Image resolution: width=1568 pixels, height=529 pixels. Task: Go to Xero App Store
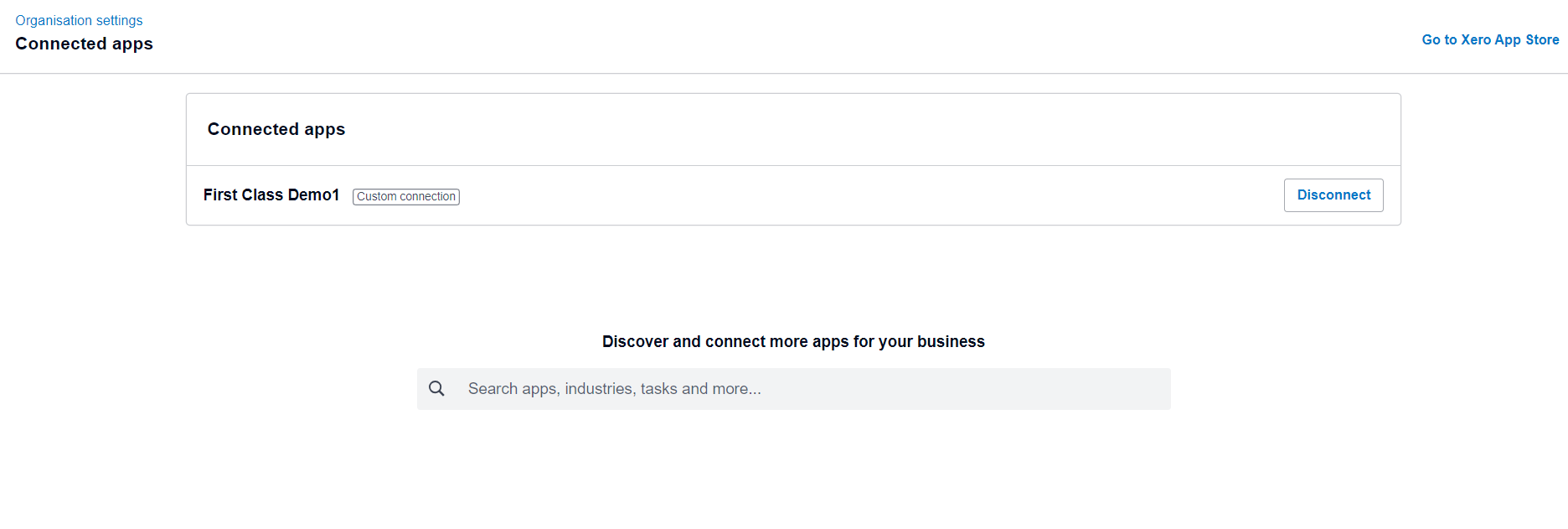pos(1490,39)
